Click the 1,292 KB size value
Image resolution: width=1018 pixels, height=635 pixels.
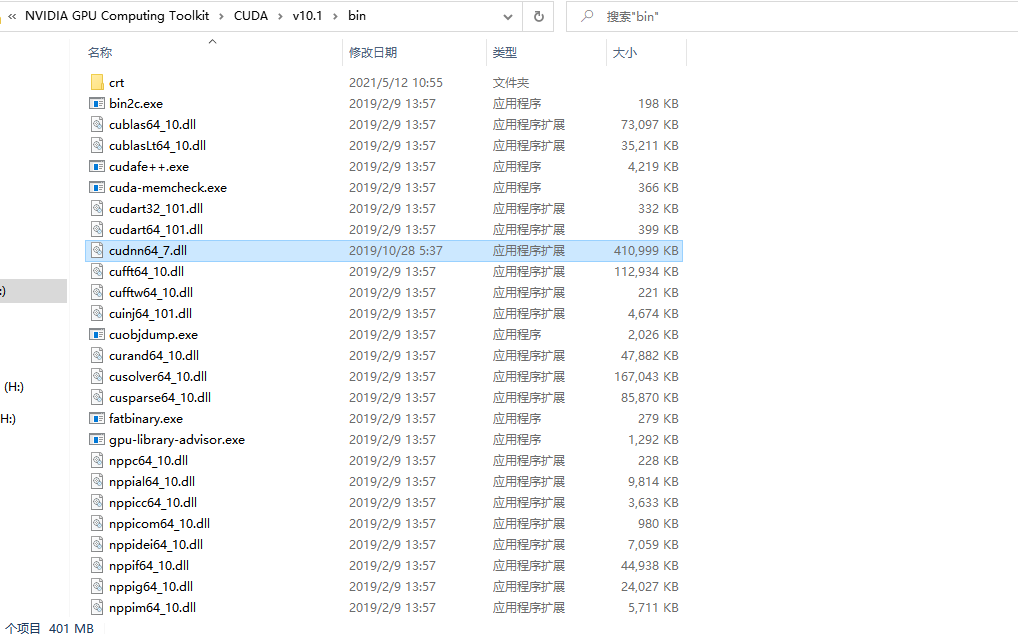[x=653, y=440]
